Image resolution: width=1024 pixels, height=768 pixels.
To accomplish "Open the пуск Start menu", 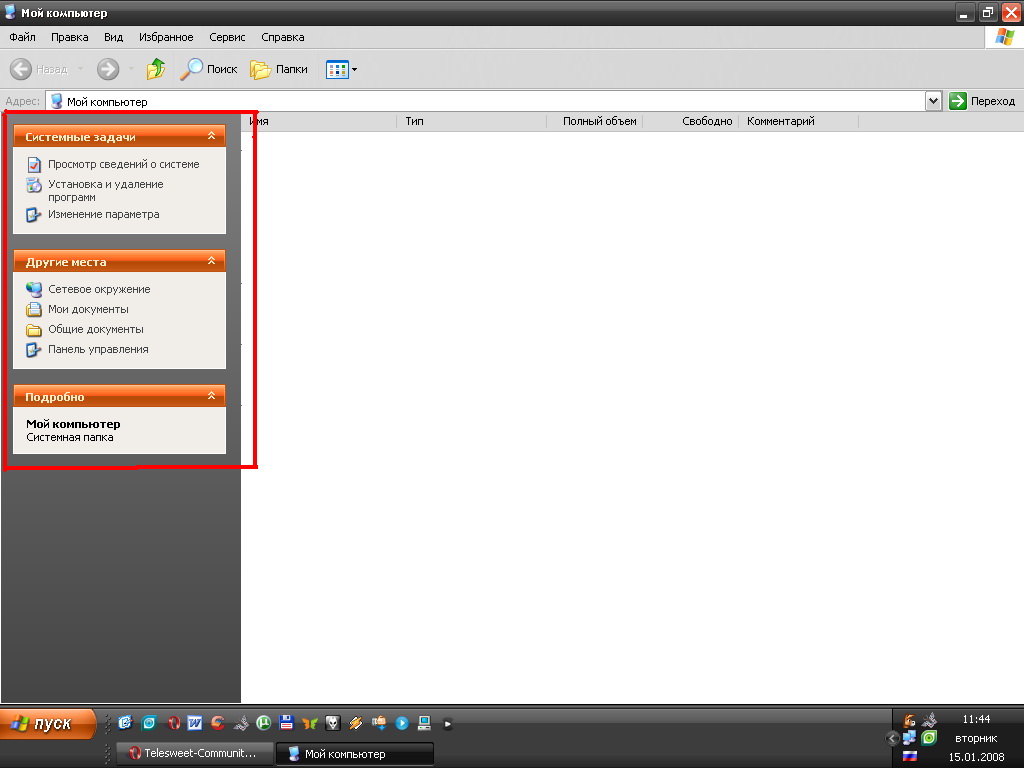I will [x=47, y=724].
